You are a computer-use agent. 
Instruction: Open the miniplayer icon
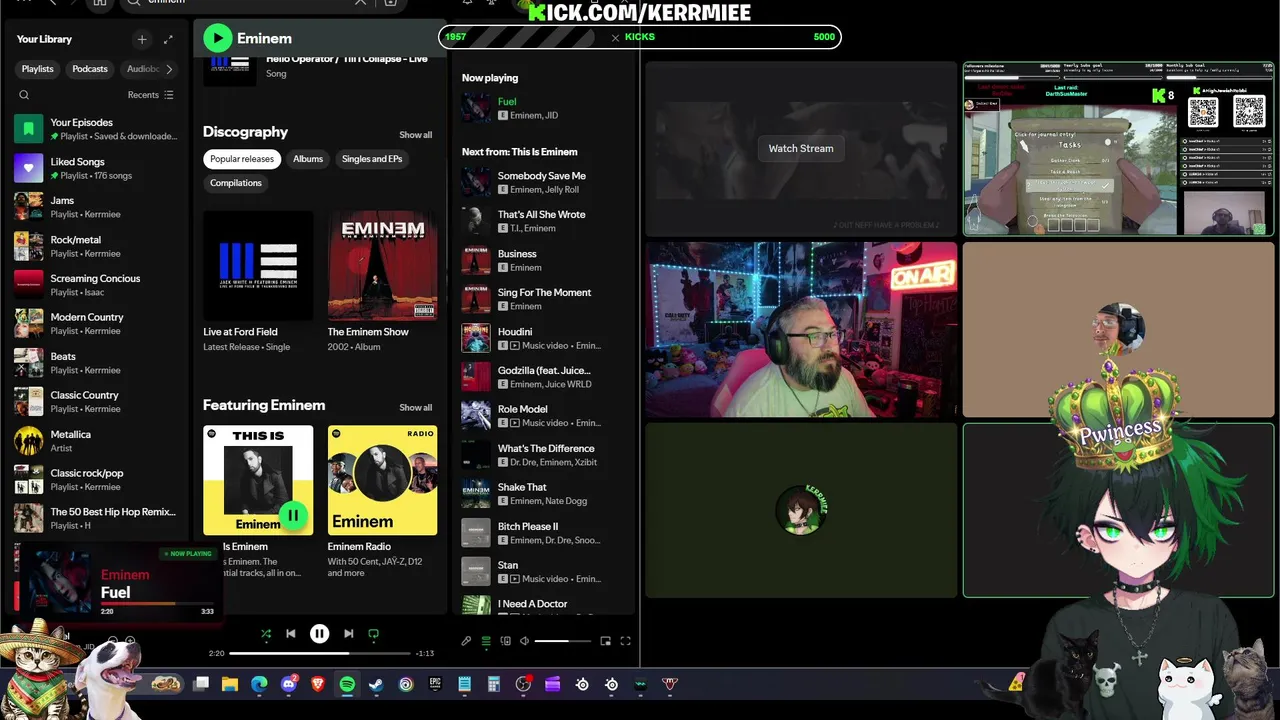[606, 641]
